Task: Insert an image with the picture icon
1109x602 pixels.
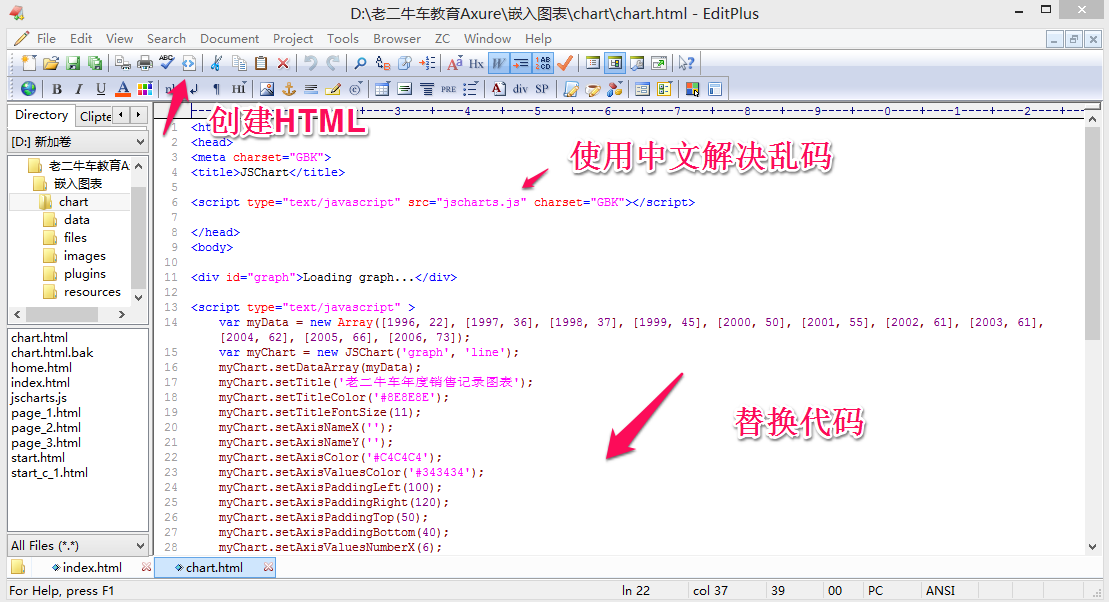Action: [x=267, y=89]
